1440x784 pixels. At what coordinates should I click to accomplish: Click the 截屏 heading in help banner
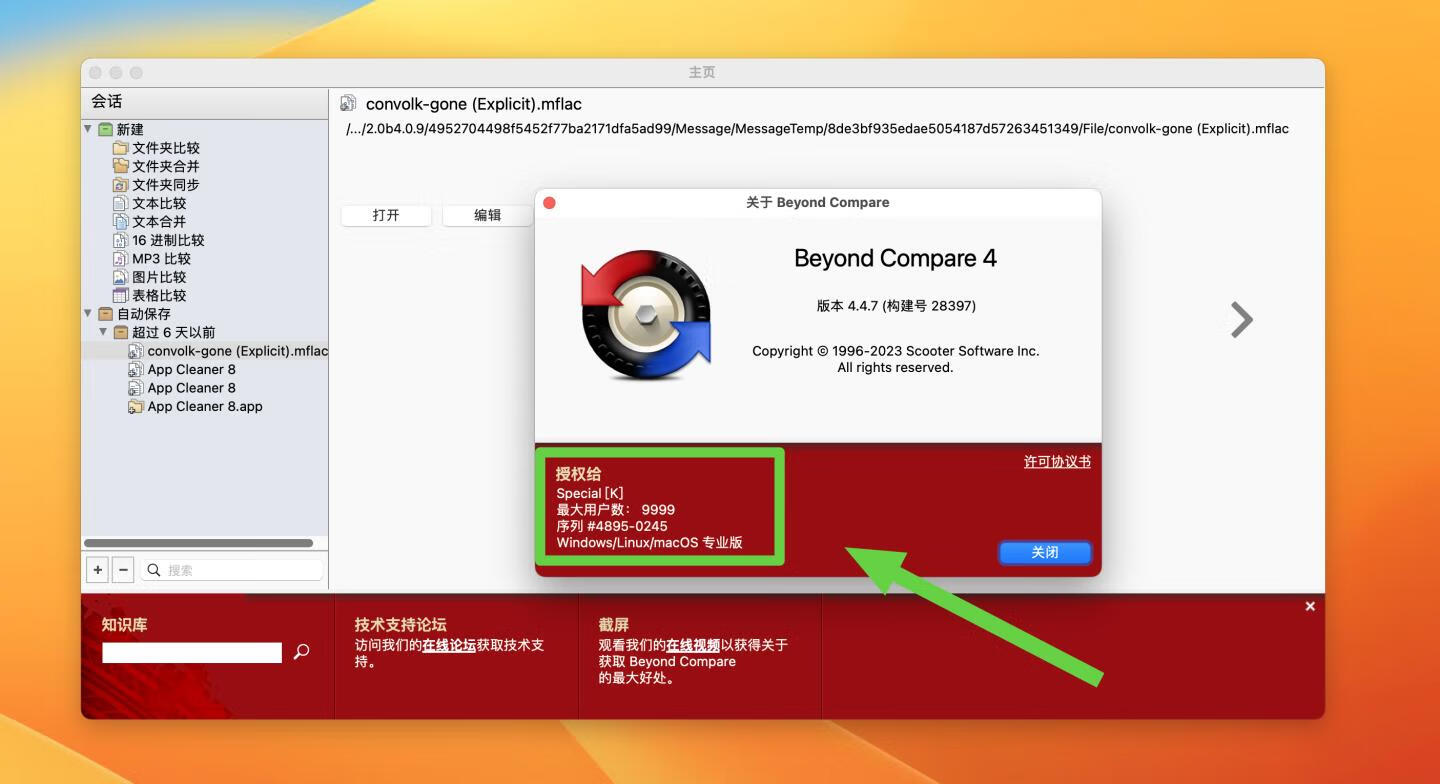[x=614, y=624]
